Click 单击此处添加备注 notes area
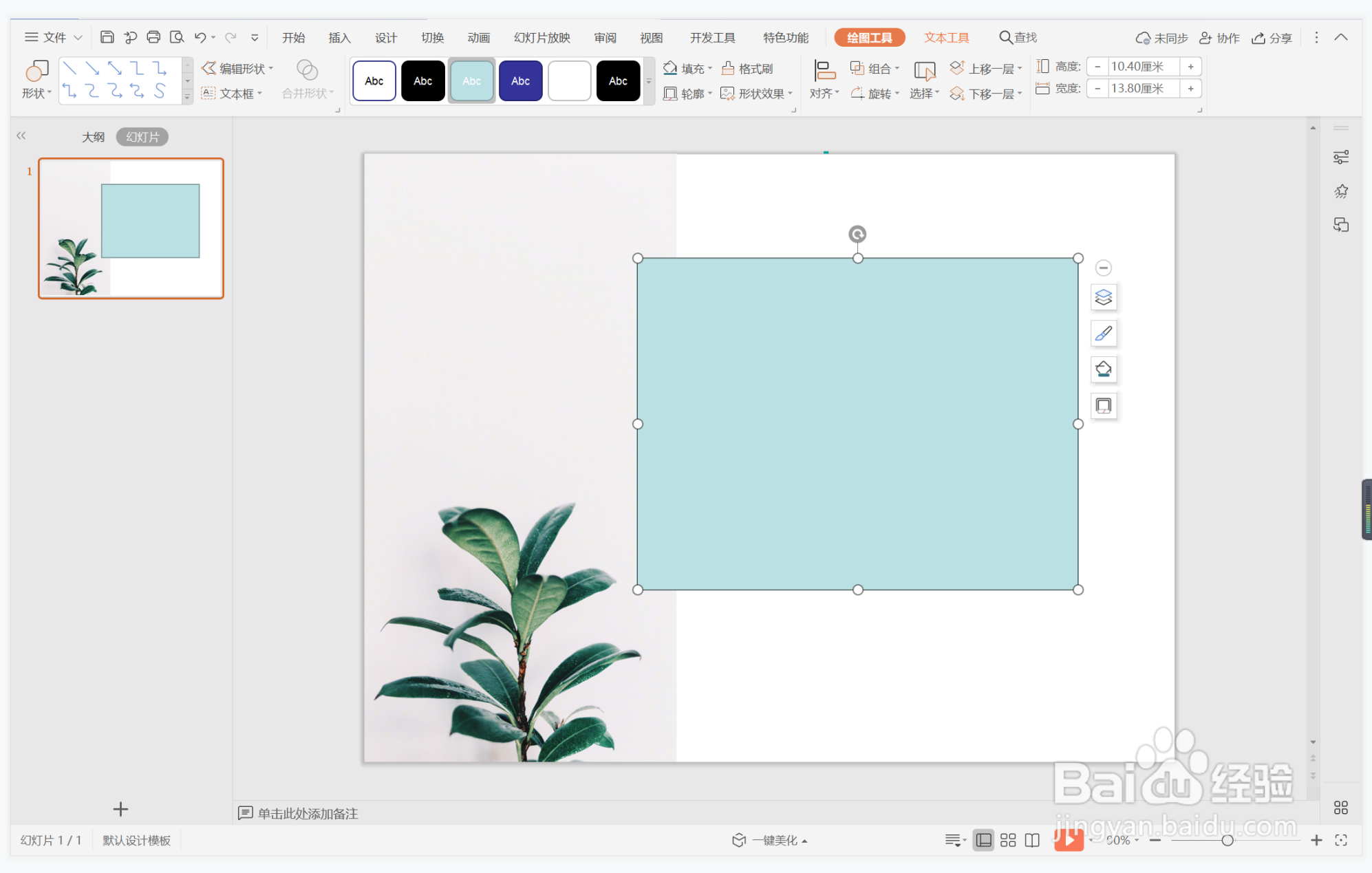The width and height of the screenshot is (1372, 873). tap(308, 813)
